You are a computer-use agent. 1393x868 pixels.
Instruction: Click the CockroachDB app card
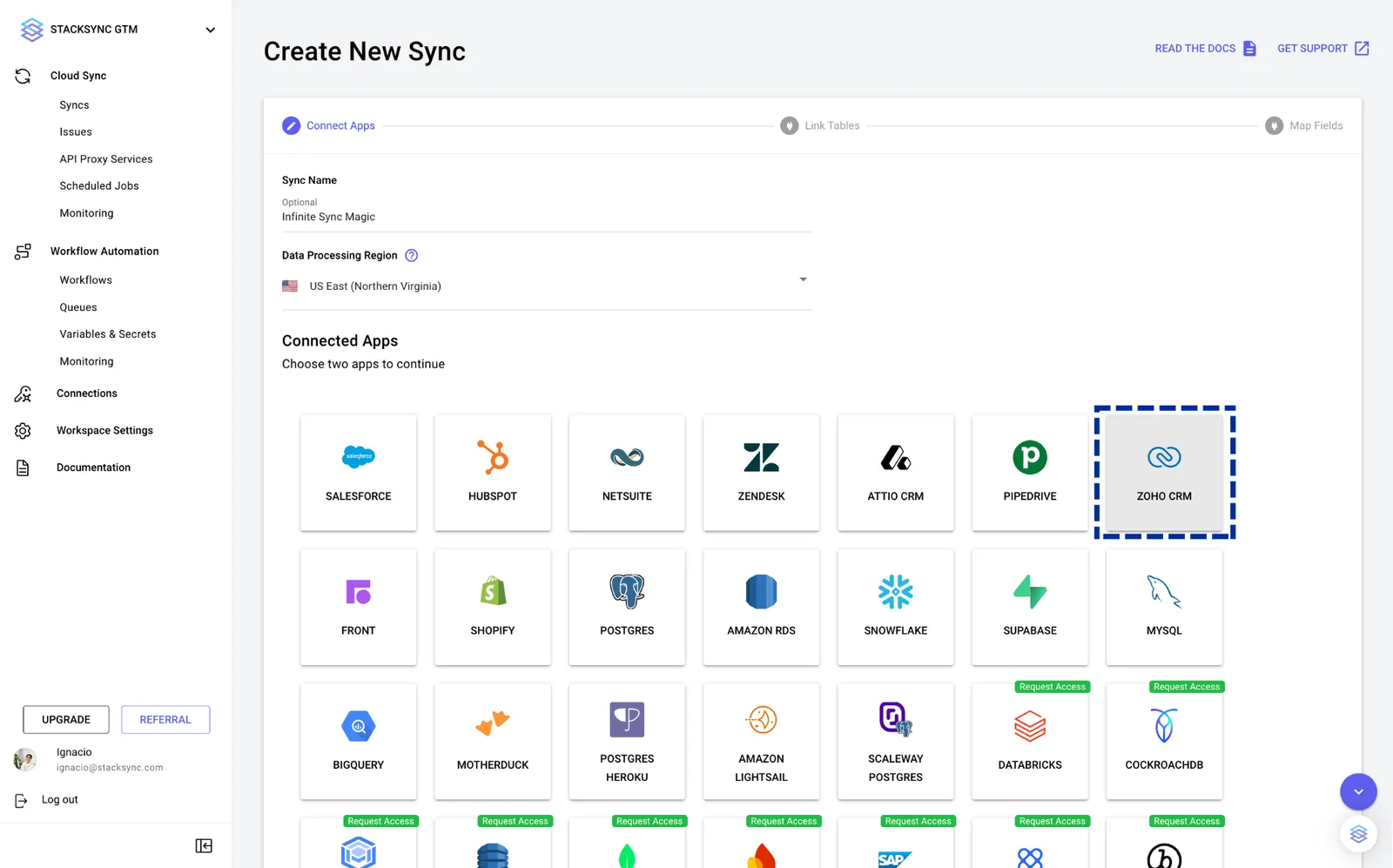(x=1164, y=741)
